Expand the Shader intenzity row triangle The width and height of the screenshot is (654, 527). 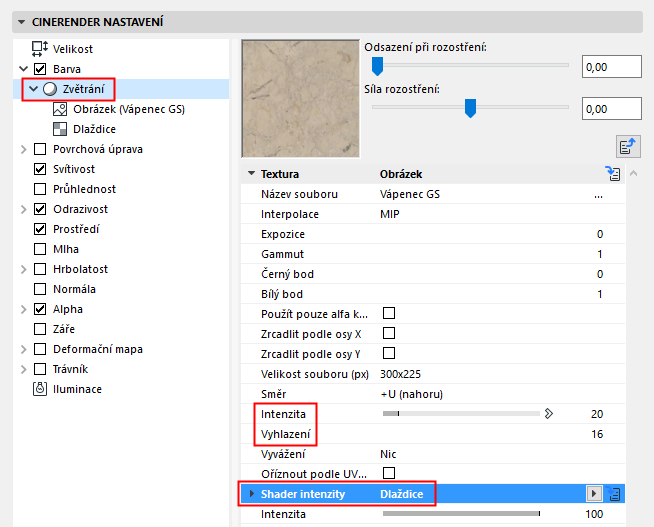252,494
